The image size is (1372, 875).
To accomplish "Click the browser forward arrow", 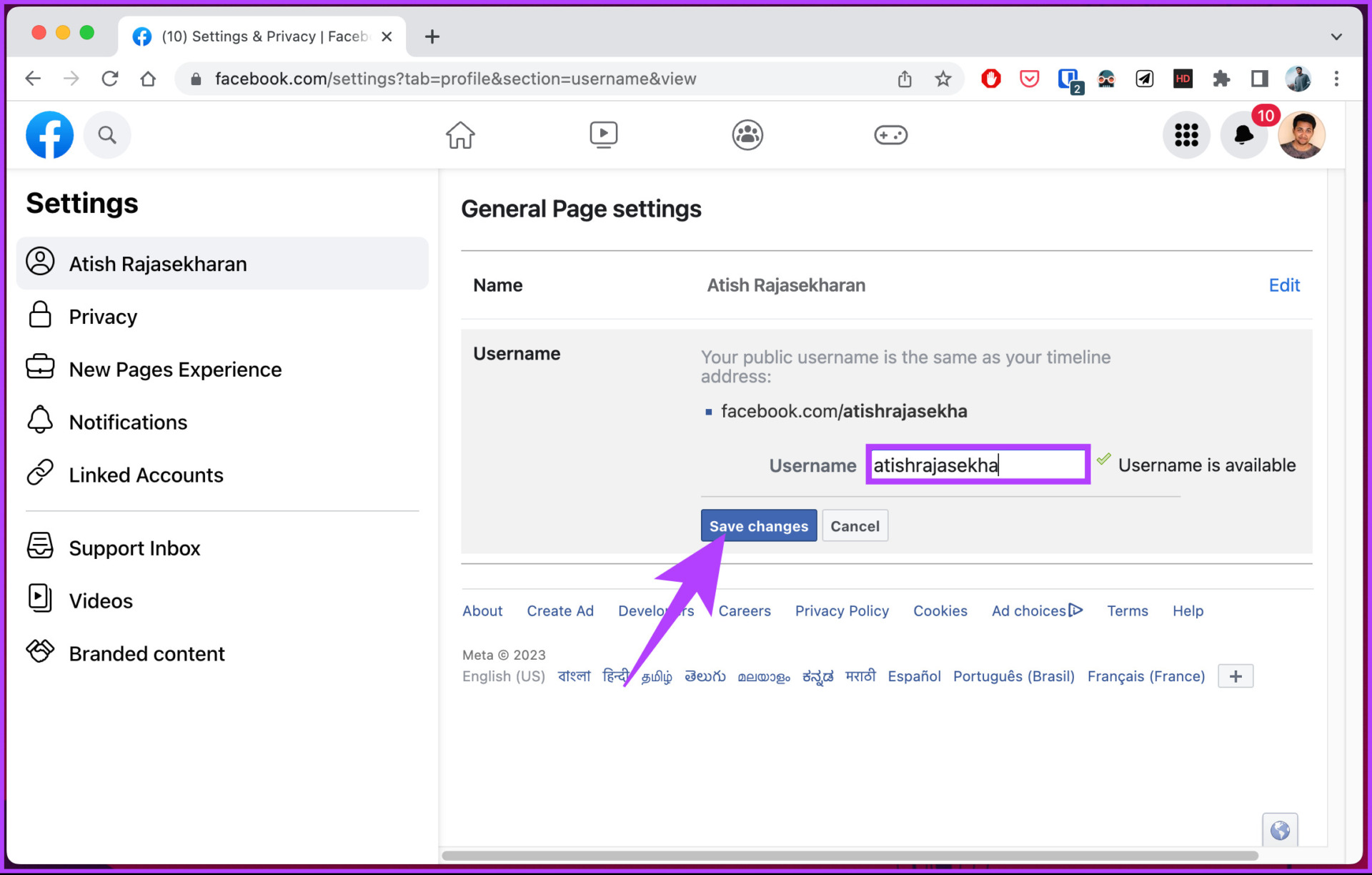I will 71,79.
